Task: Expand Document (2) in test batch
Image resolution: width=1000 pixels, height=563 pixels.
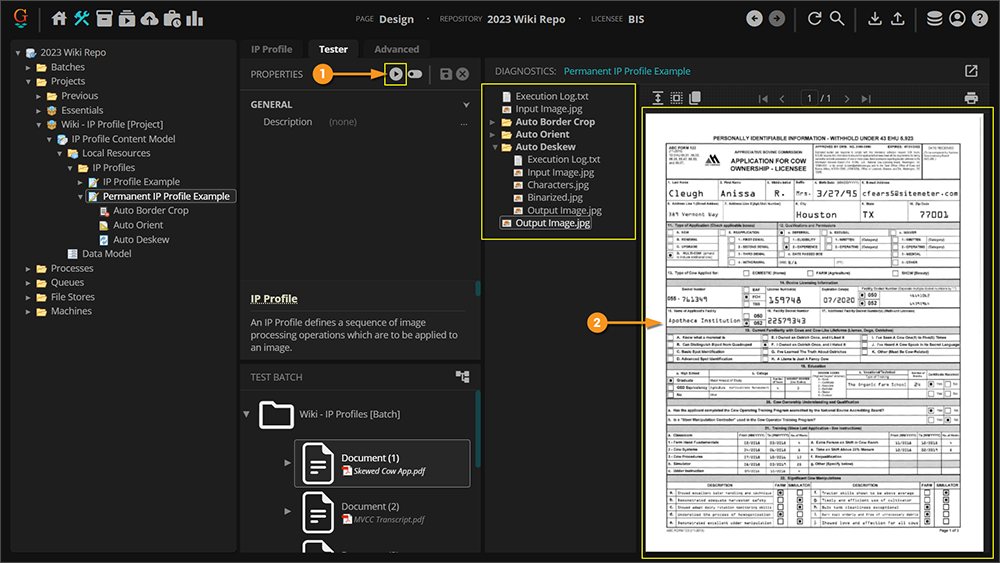Action: [x=289, y=513]
